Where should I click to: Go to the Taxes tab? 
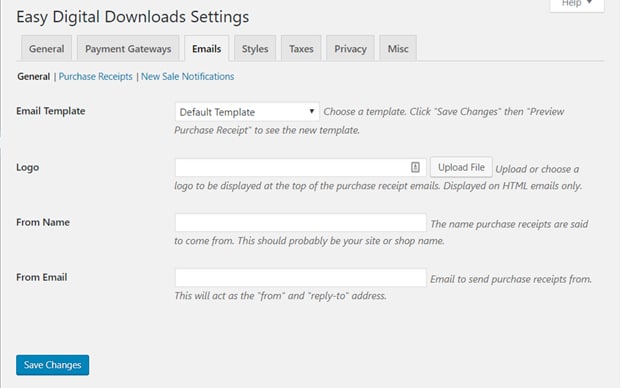click(301, 48)
